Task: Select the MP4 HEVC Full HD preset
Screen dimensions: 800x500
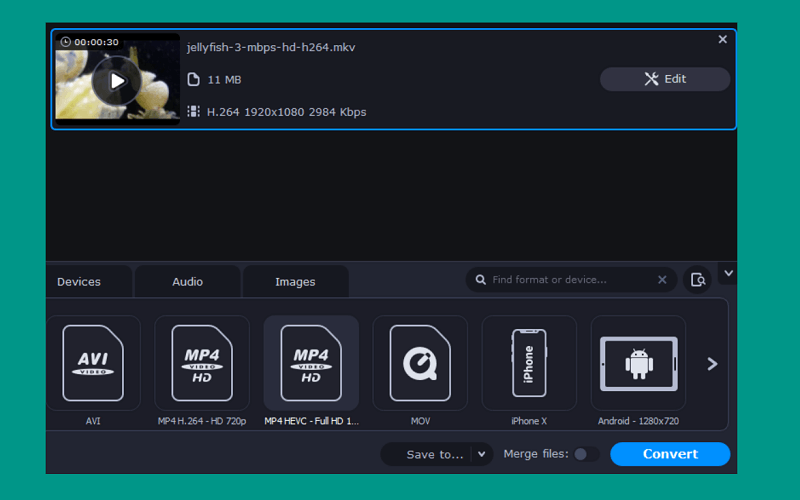Action: click(311, 363)
